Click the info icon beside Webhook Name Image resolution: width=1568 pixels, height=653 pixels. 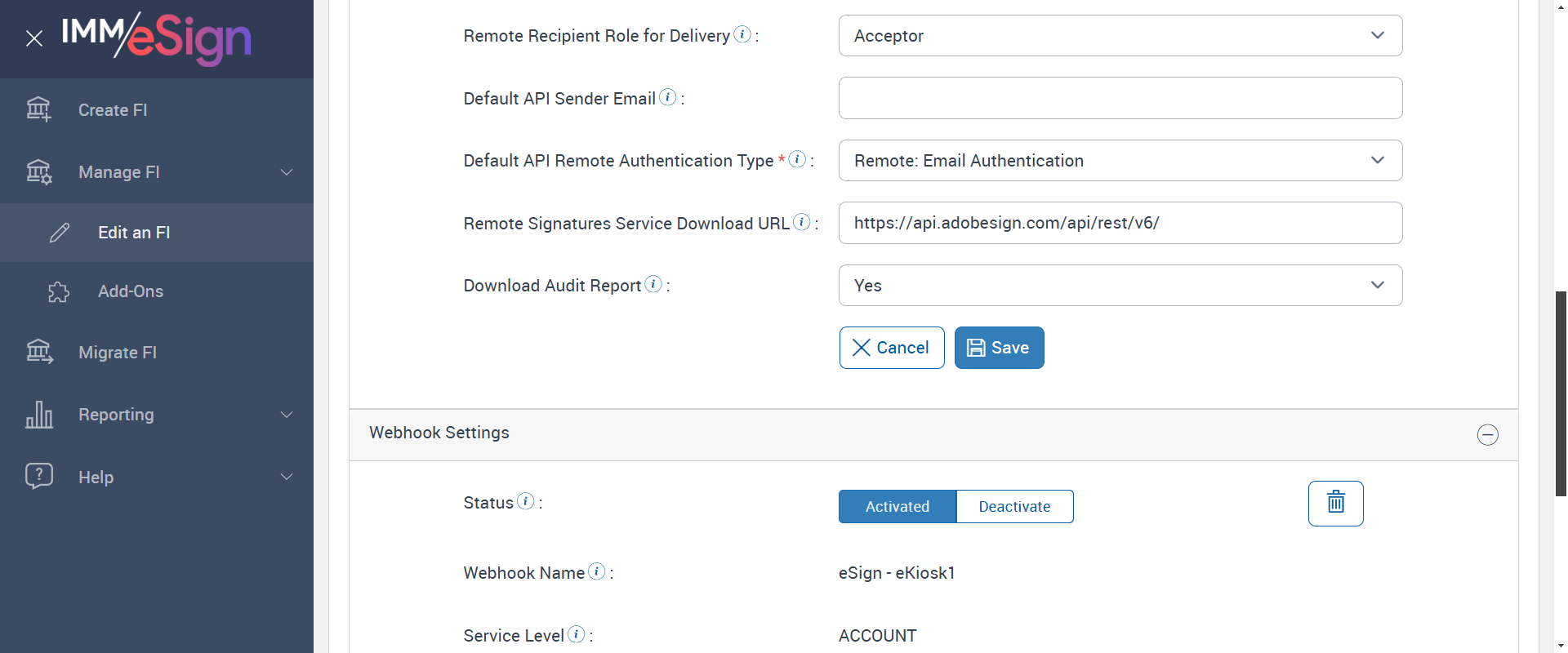(x=597, y=571)
